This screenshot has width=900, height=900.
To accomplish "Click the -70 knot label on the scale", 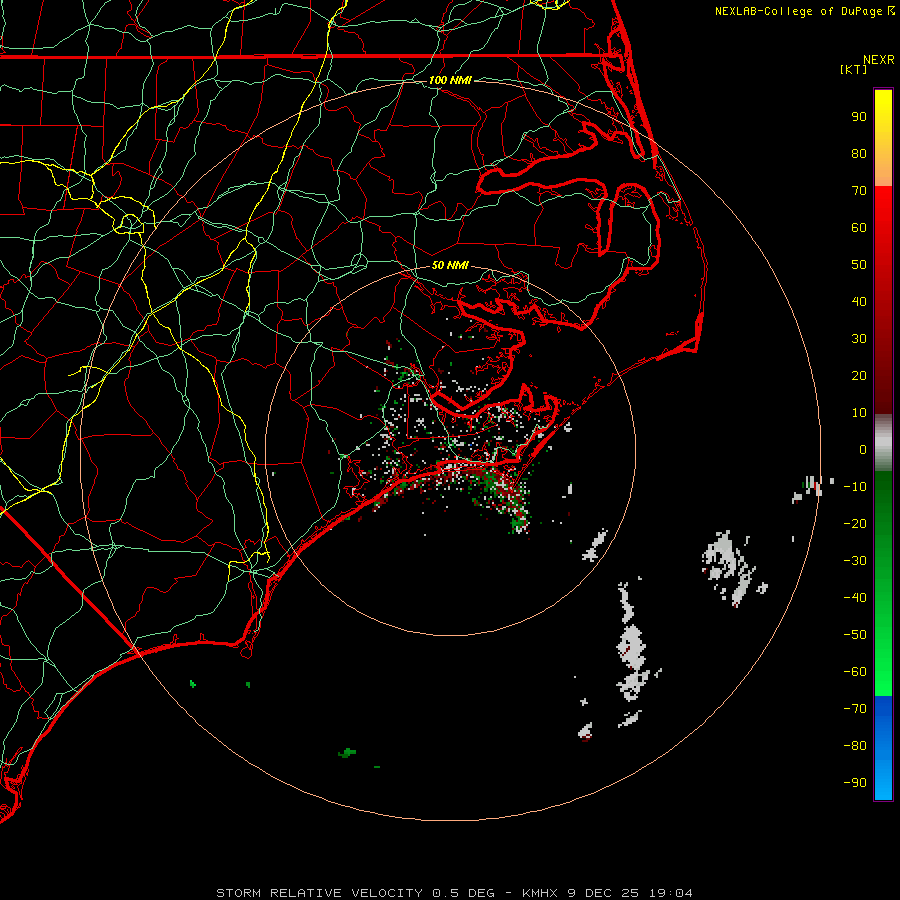I will tap(855, 709).
